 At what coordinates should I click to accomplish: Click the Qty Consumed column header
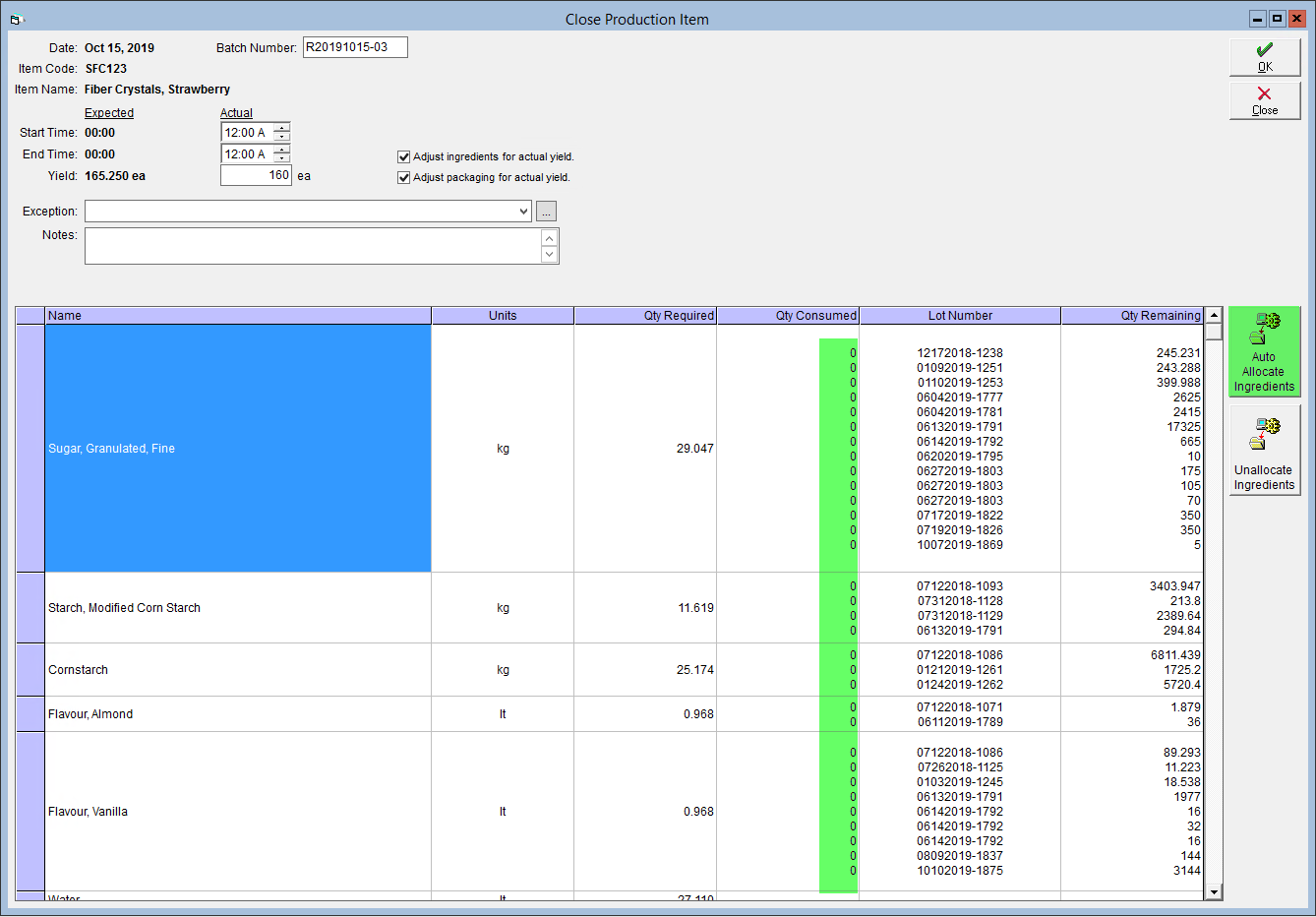[x=788, y=316]
